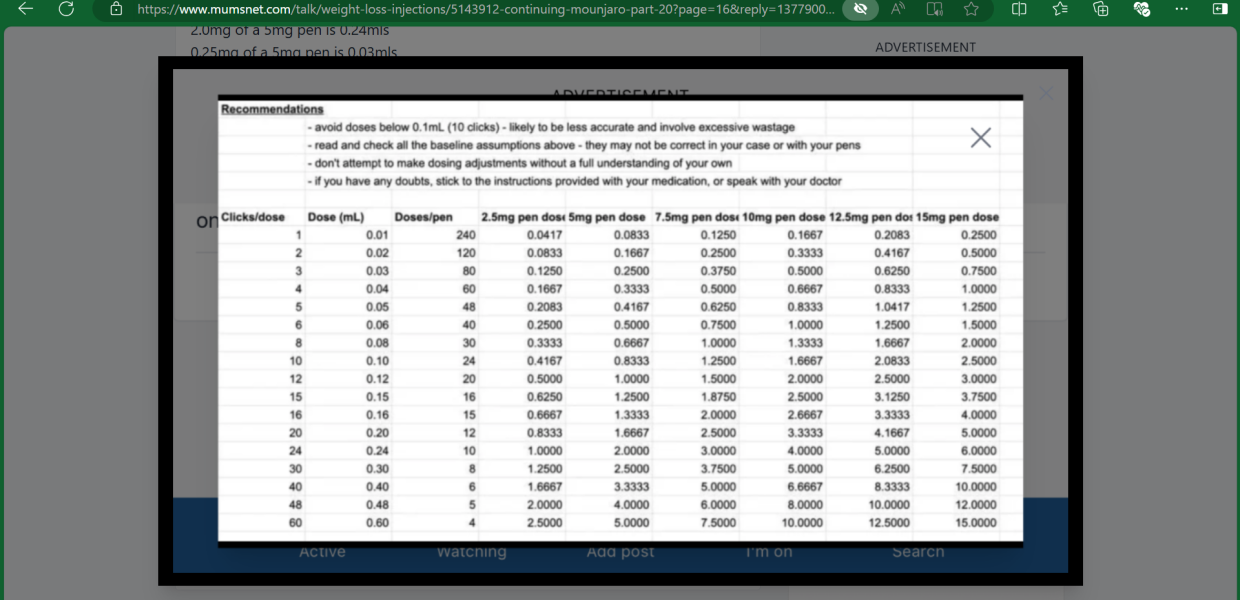The width and height of the screenshot is (1240, 600).
Task: Open the favorites list
Action: pyautogui.click(x=1060, y=9)
